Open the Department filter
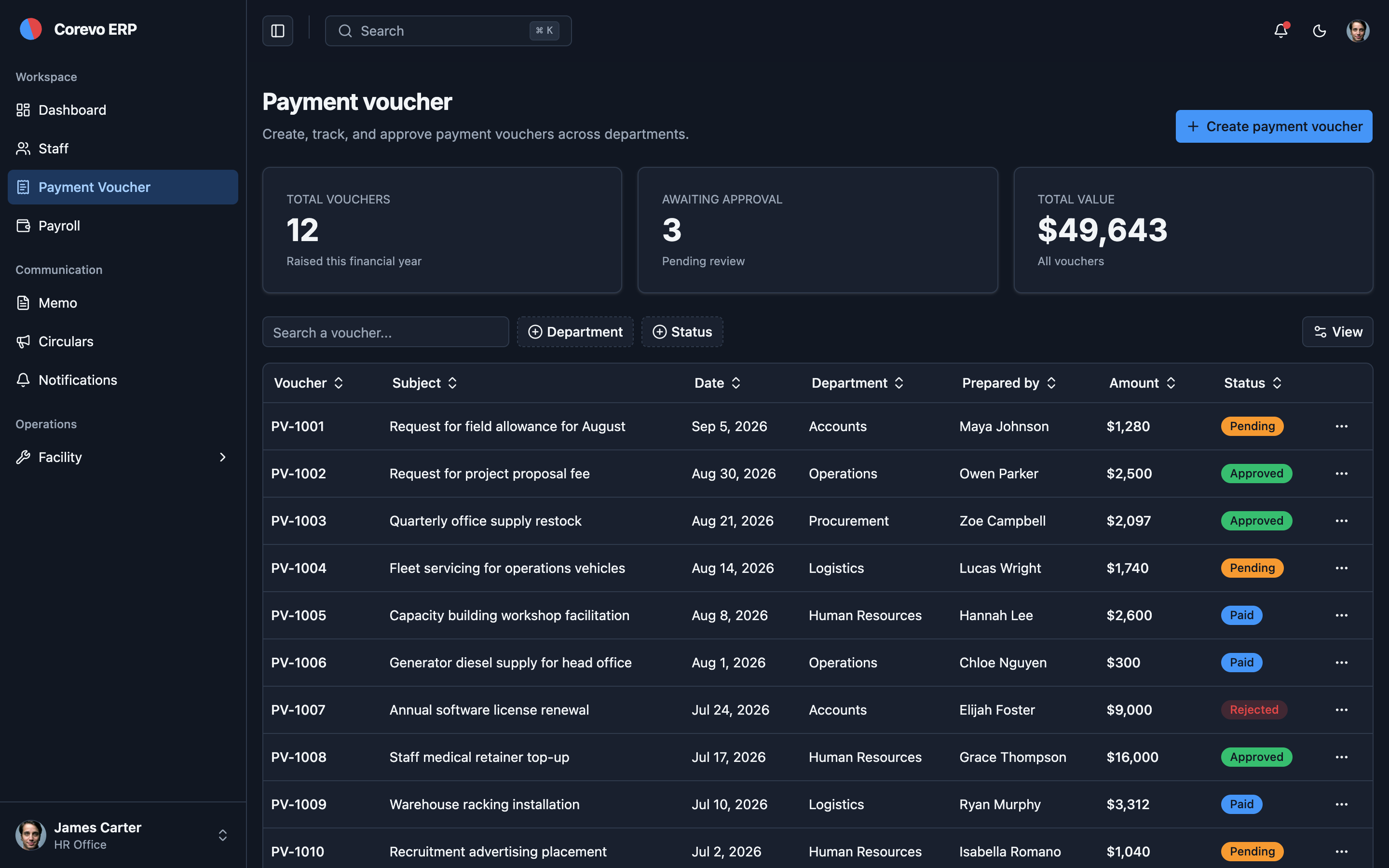Screen dimensions: 1389x868 575,332
